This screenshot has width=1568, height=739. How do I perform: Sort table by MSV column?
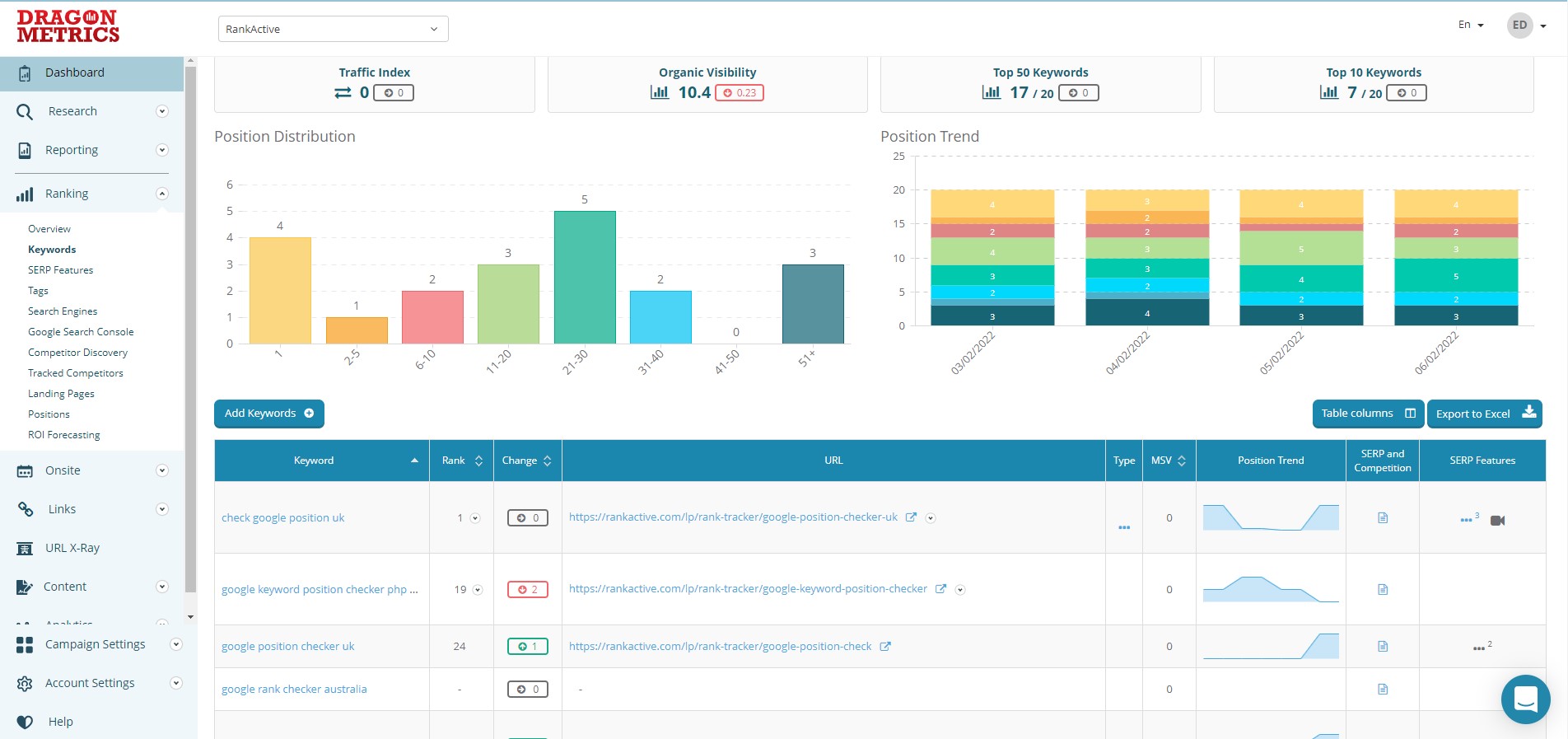1169,461
